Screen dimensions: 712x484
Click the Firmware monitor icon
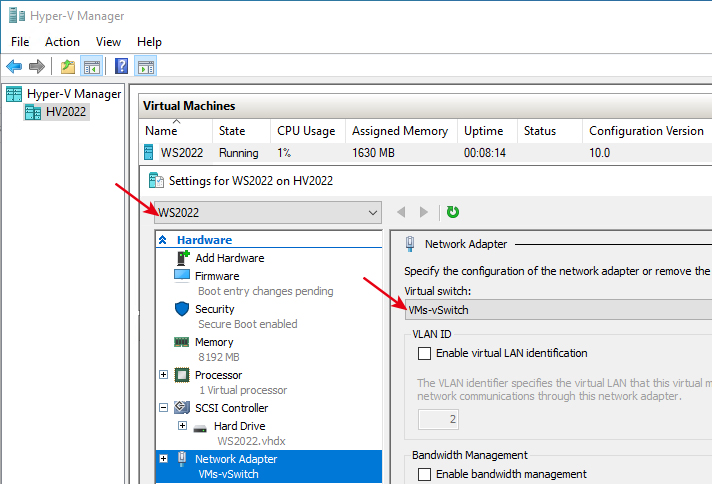click(x=182, y=275)
